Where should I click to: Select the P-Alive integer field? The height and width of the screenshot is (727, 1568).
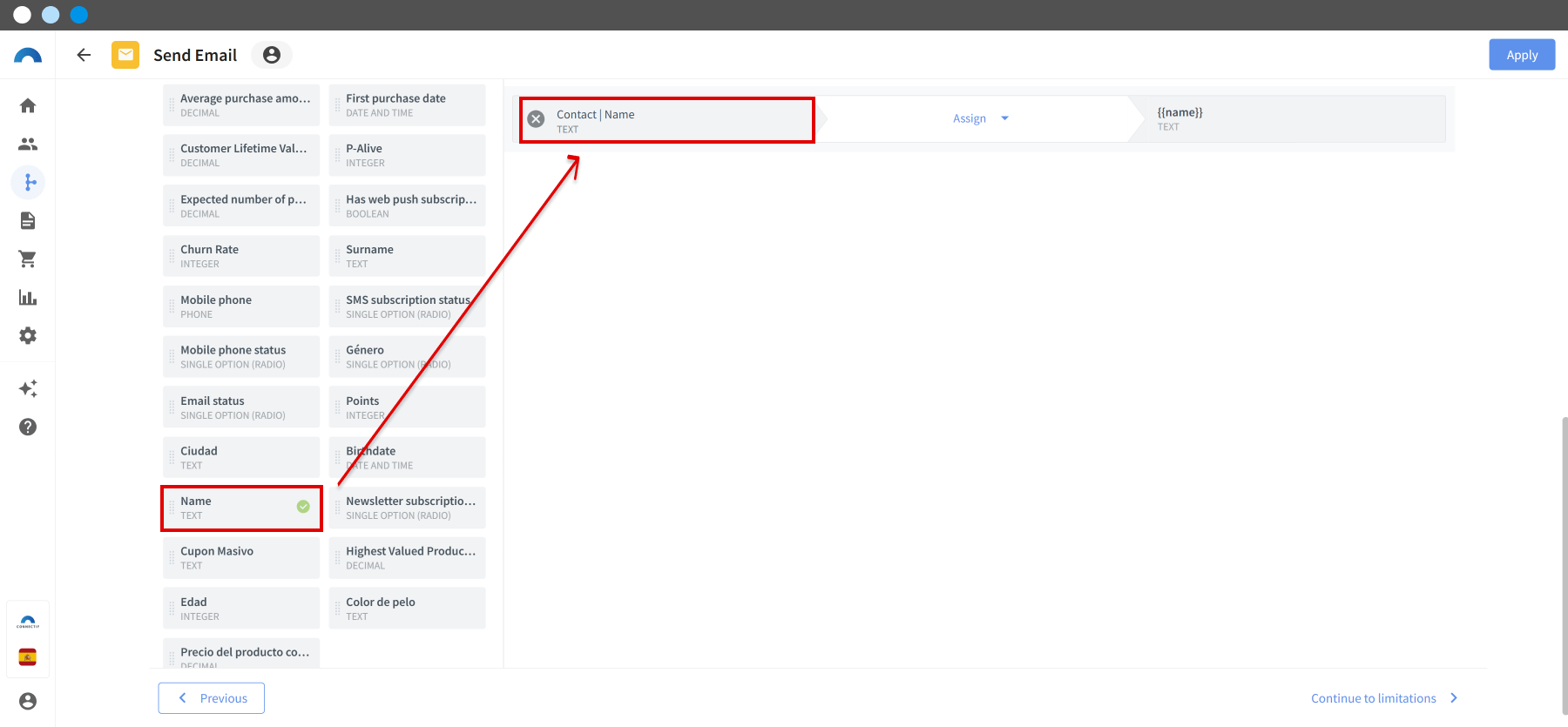coord(407,155)
